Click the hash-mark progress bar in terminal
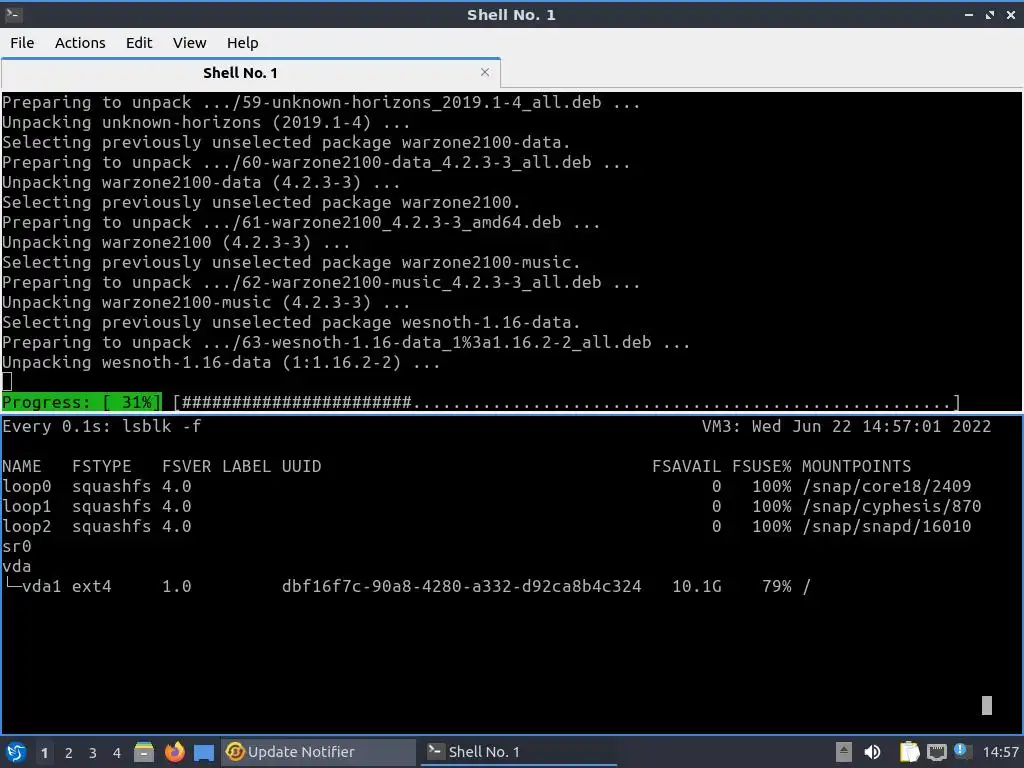Viewport: 1024px width, 768px height. (x=567, y=402)
